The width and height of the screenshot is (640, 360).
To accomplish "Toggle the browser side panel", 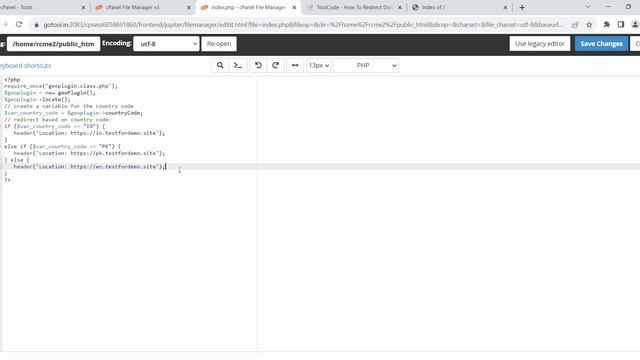I will [621, 24].
